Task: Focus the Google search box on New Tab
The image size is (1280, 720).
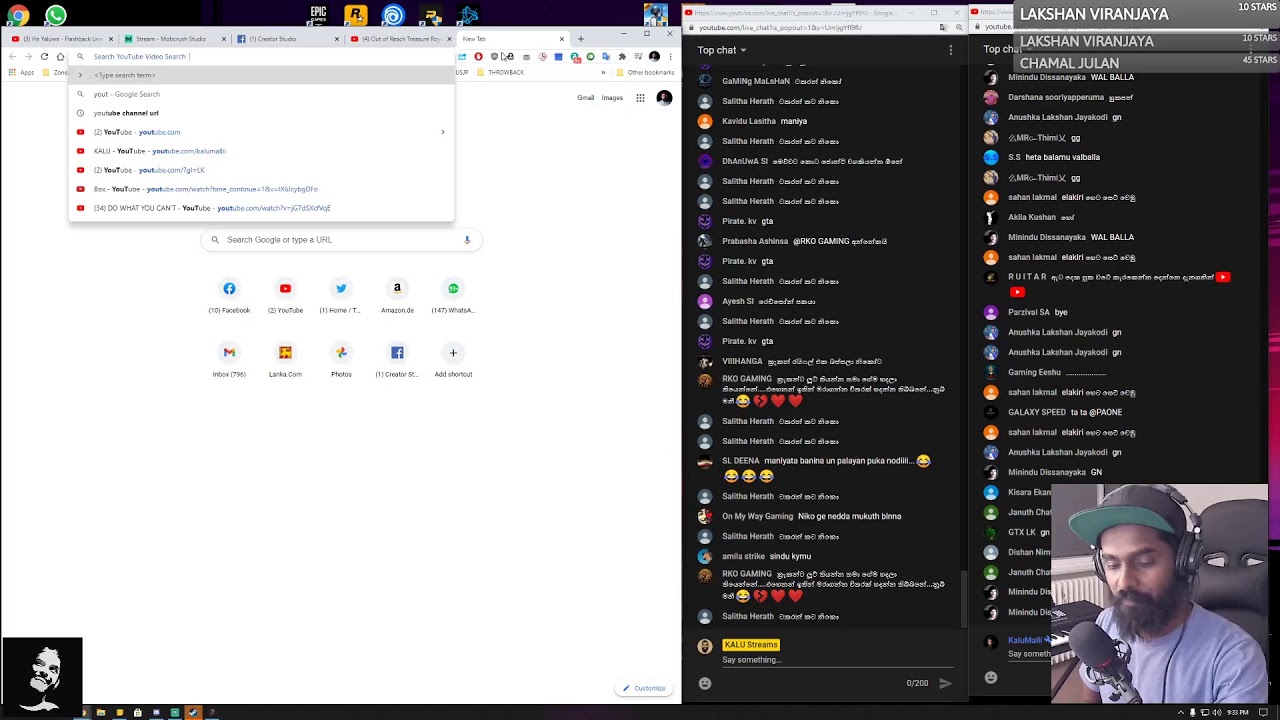Action: pyautogui.click(x=341, y=240)
